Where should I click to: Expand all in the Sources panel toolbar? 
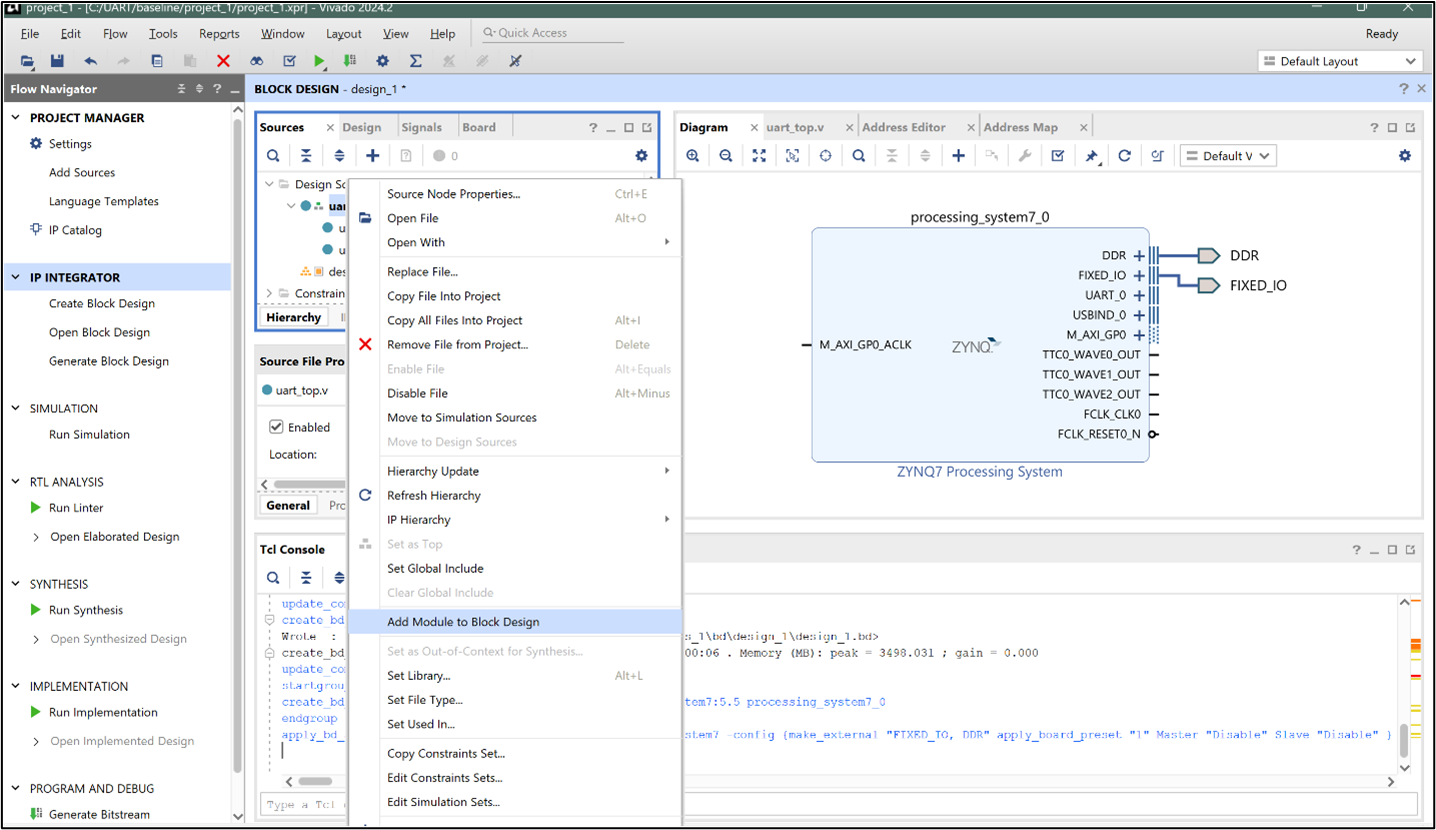coord(339,156)
